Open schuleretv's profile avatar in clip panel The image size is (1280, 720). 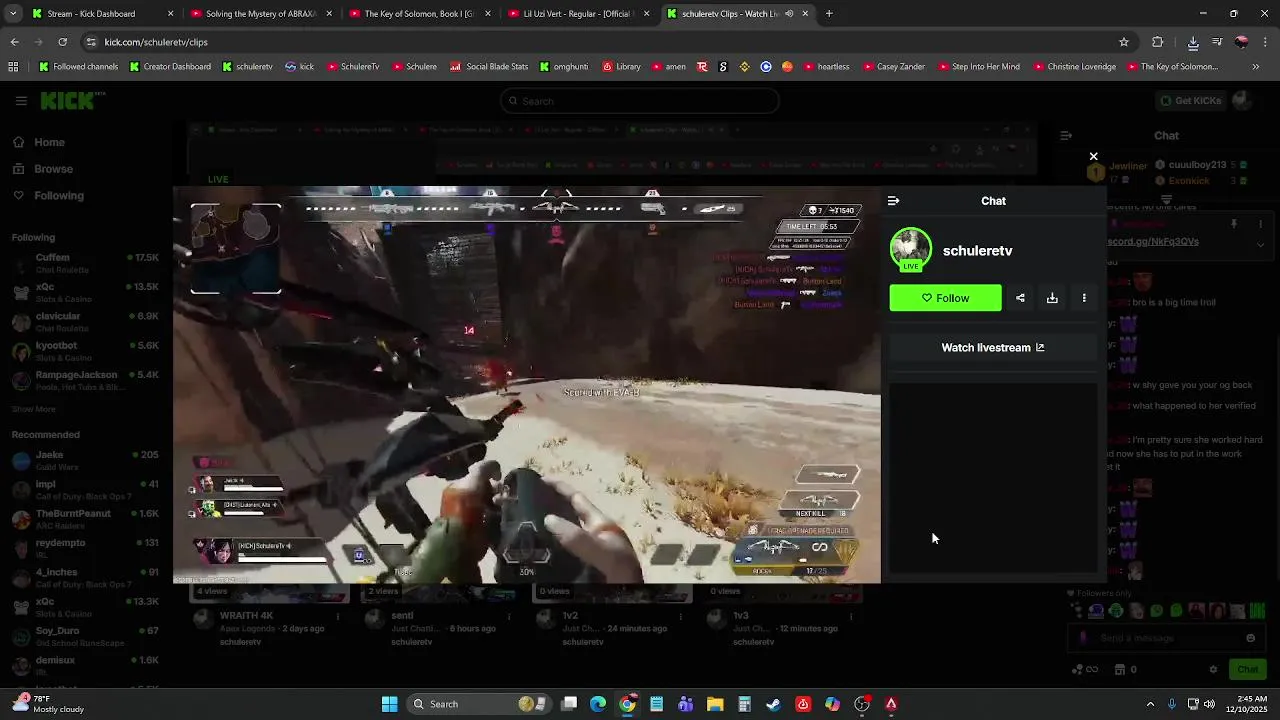click(x=910, y=250)
